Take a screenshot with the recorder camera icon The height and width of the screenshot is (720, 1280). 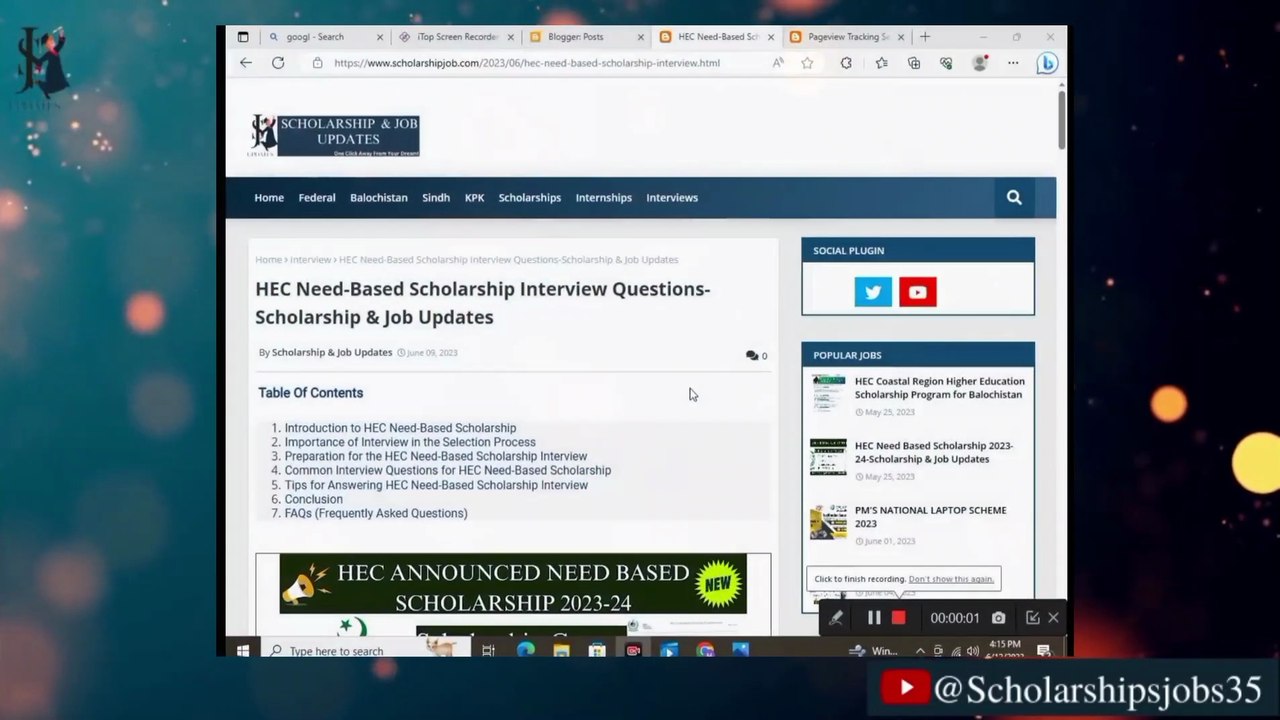[x=998, y=618]
